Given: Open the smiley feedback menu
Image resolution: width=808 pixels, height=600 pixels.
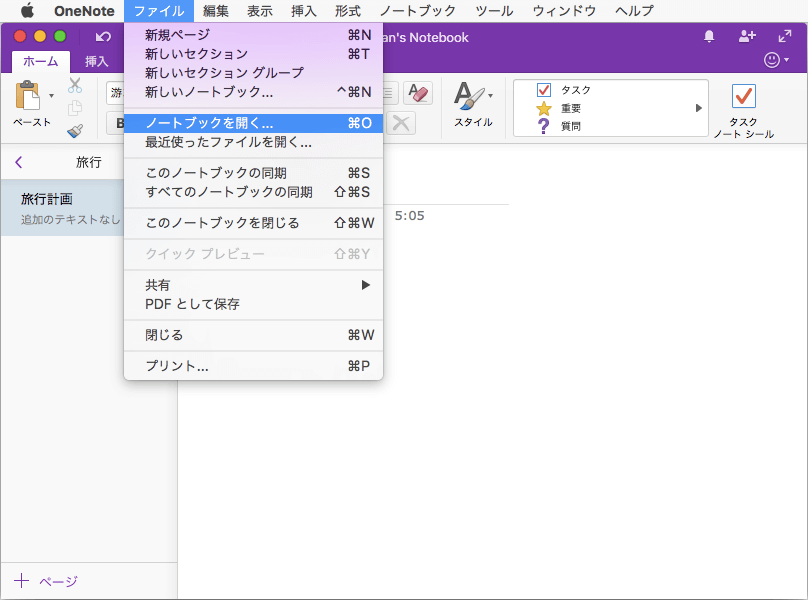Looking at the screenshot, I should (x=776, y=60).
